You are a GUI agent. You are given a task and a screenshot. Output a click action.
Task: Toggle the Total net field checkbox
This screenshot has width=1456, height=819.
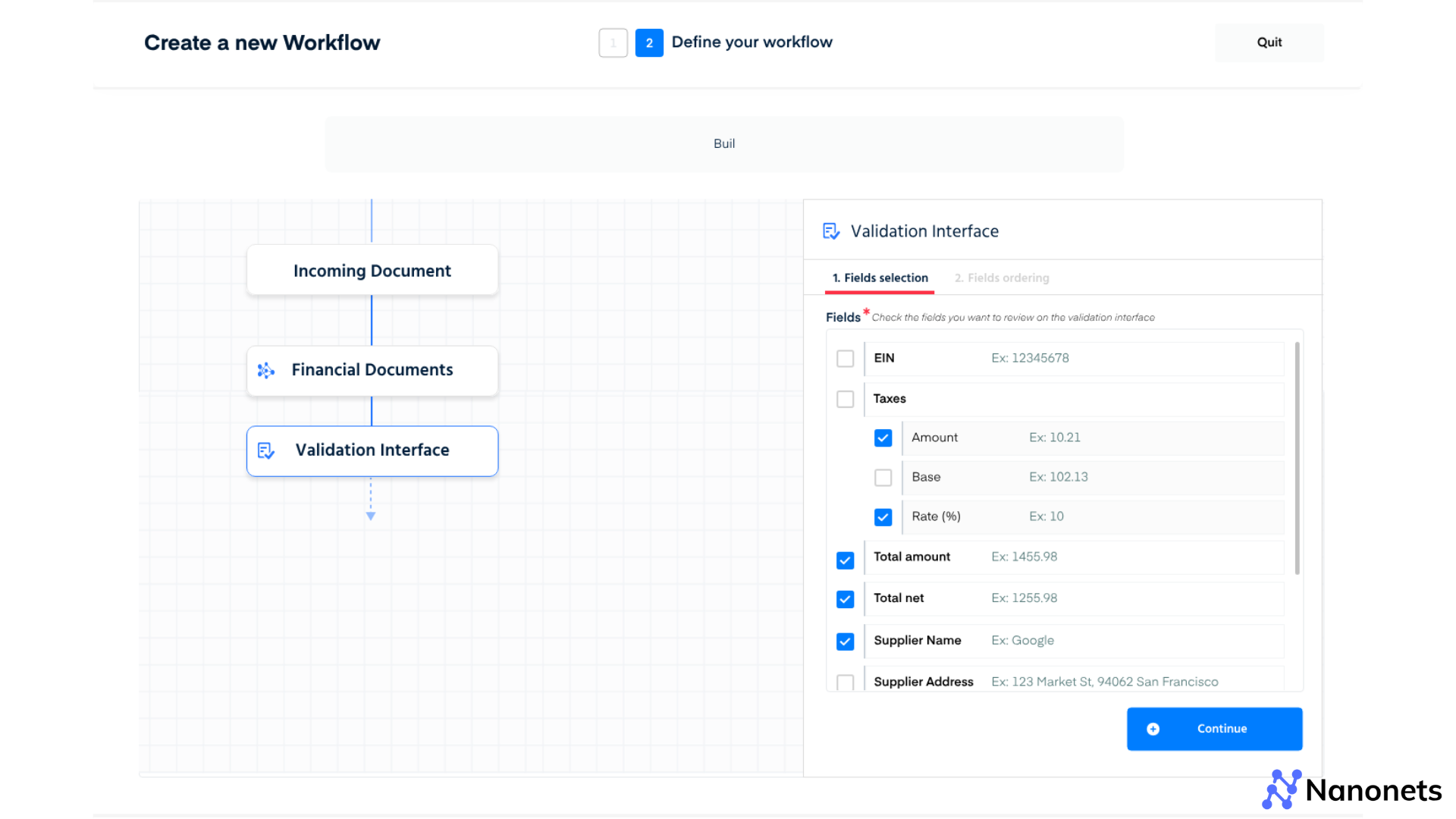(846, 598)
